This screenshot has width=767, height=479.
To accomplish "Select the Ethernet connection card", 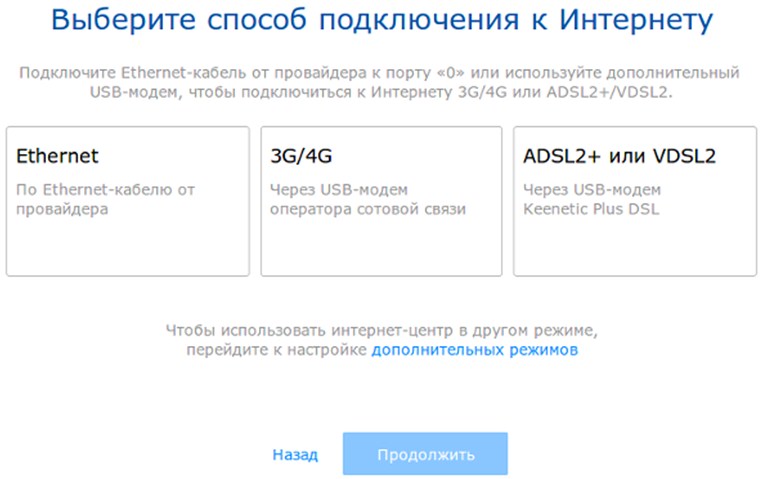I will pos(128,201).
